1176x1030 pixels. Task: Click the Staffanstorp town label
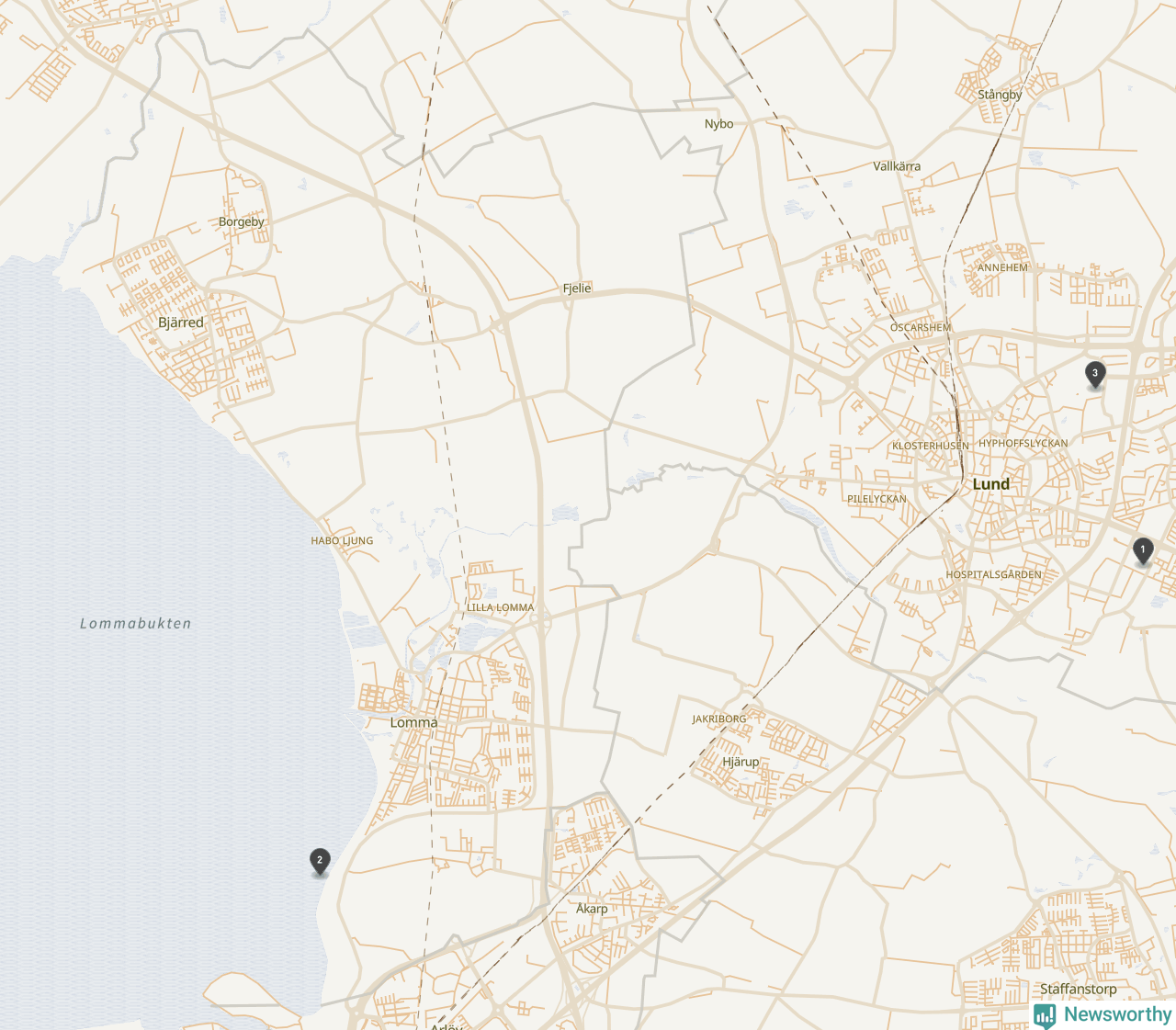pyautogui.click(x=1079, y=990)
